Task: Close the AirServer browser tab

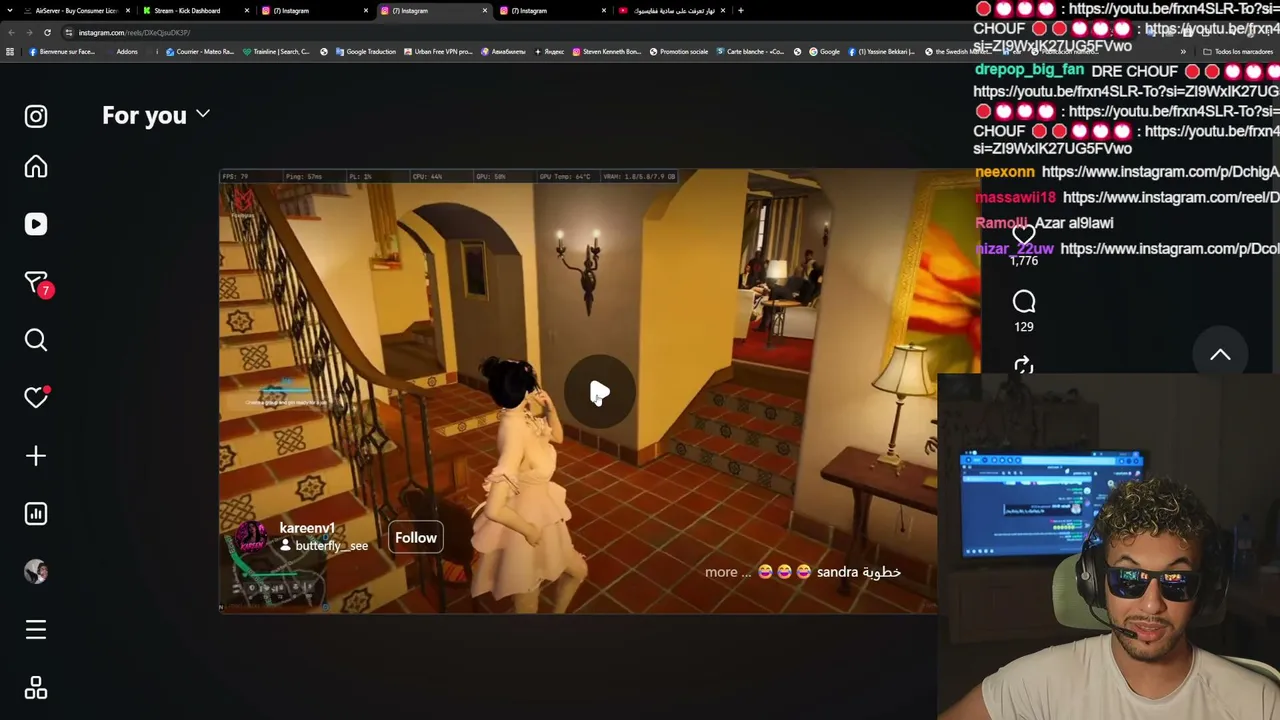Action: (128, 11)
